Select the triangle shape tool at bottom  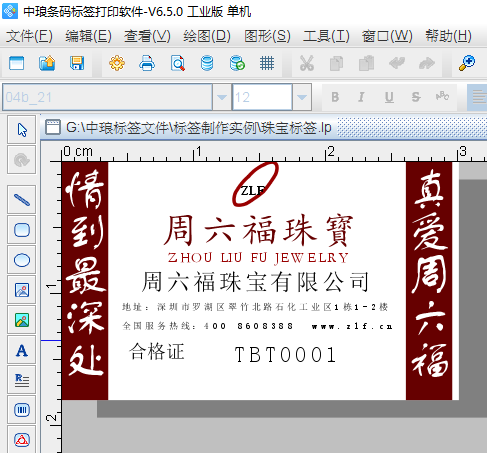[22, 439]
